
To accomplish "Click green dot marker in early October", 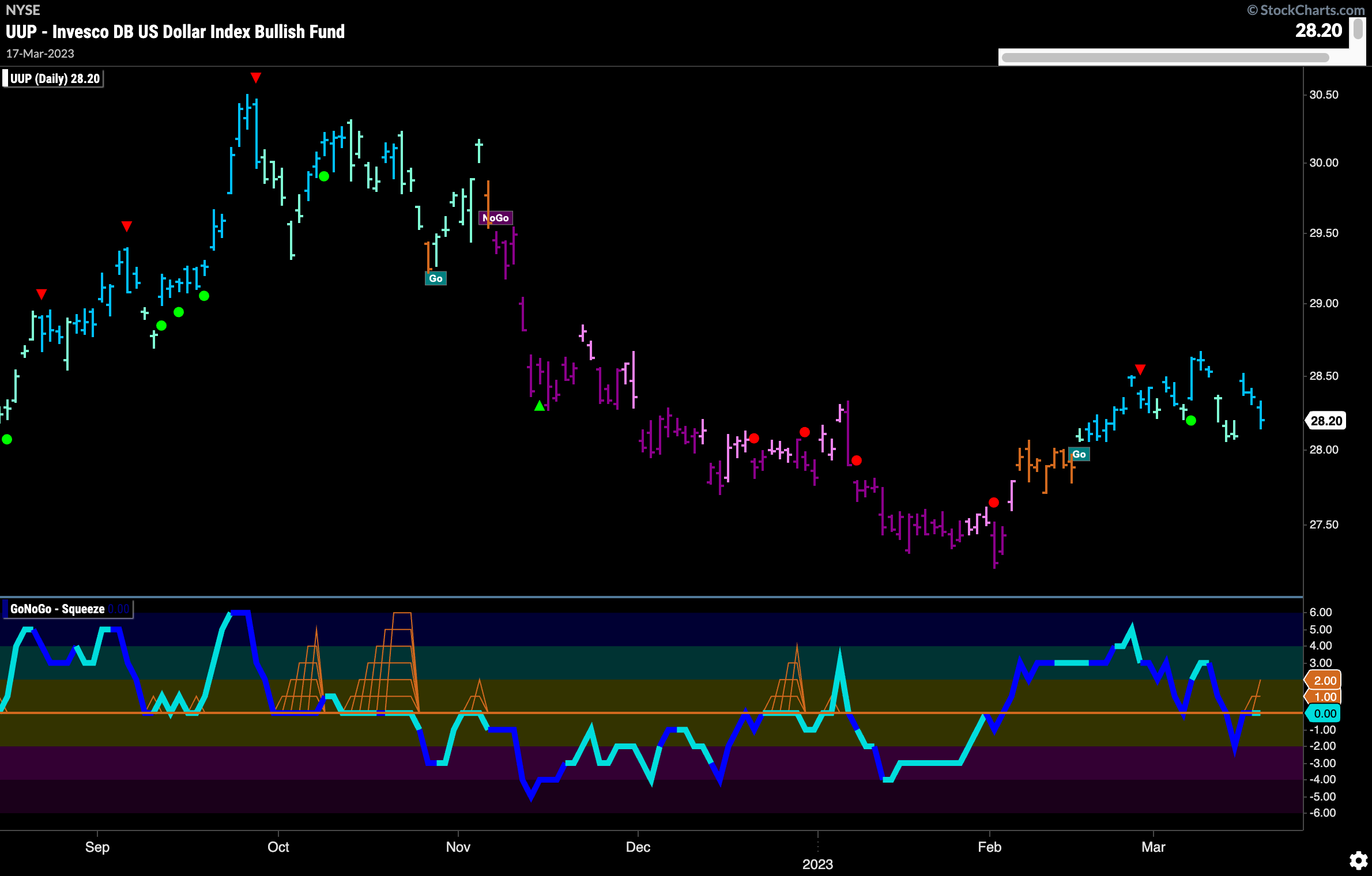I will tap(324, 176).
